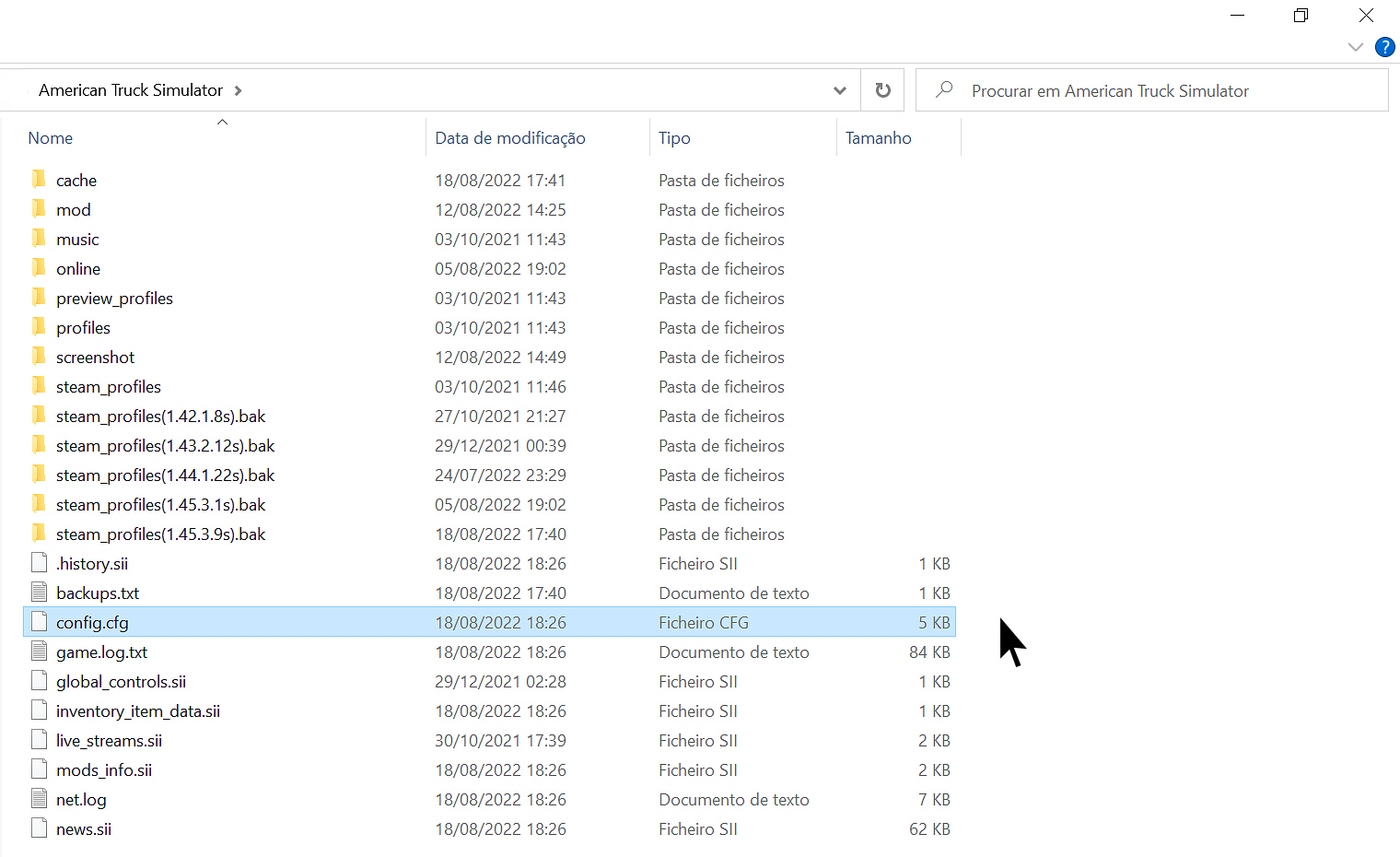The width and height of the screenshot is (1400, 857).
Task: Click the date 12/08/2022 14:49
Action: pyautogui.click(x=500, y=358)
